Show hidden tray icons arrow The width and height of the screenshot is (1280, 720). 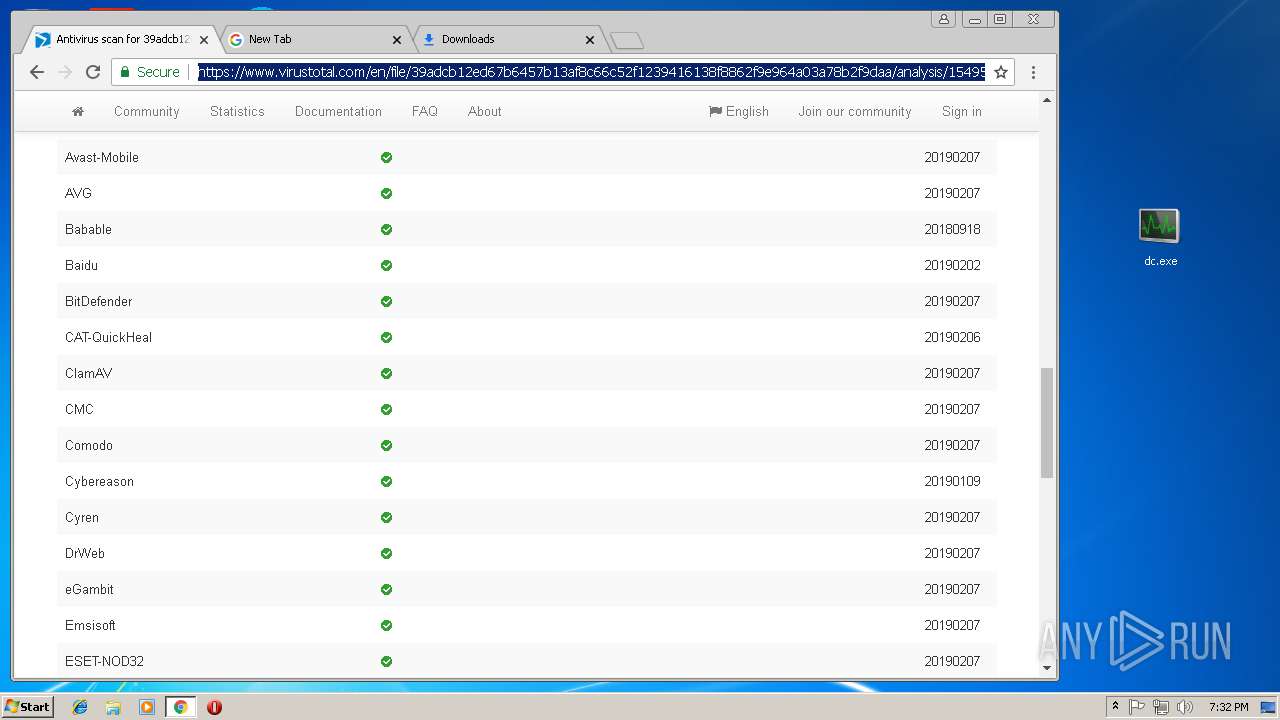coord(1115,707)
